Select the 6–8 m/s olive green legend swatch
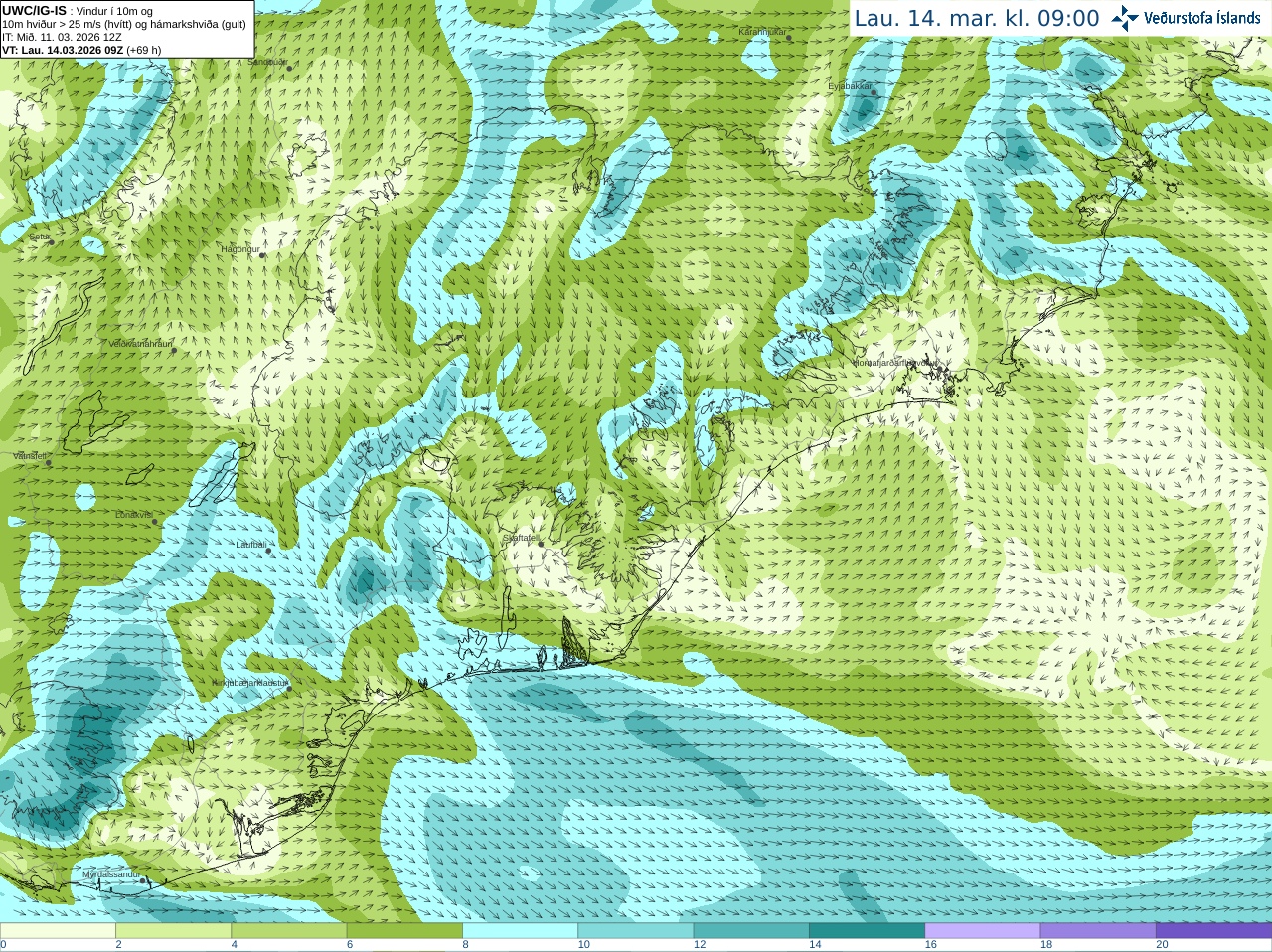Image resolution: width=1272 pixels, height=952 pixels. click(404, 931)
